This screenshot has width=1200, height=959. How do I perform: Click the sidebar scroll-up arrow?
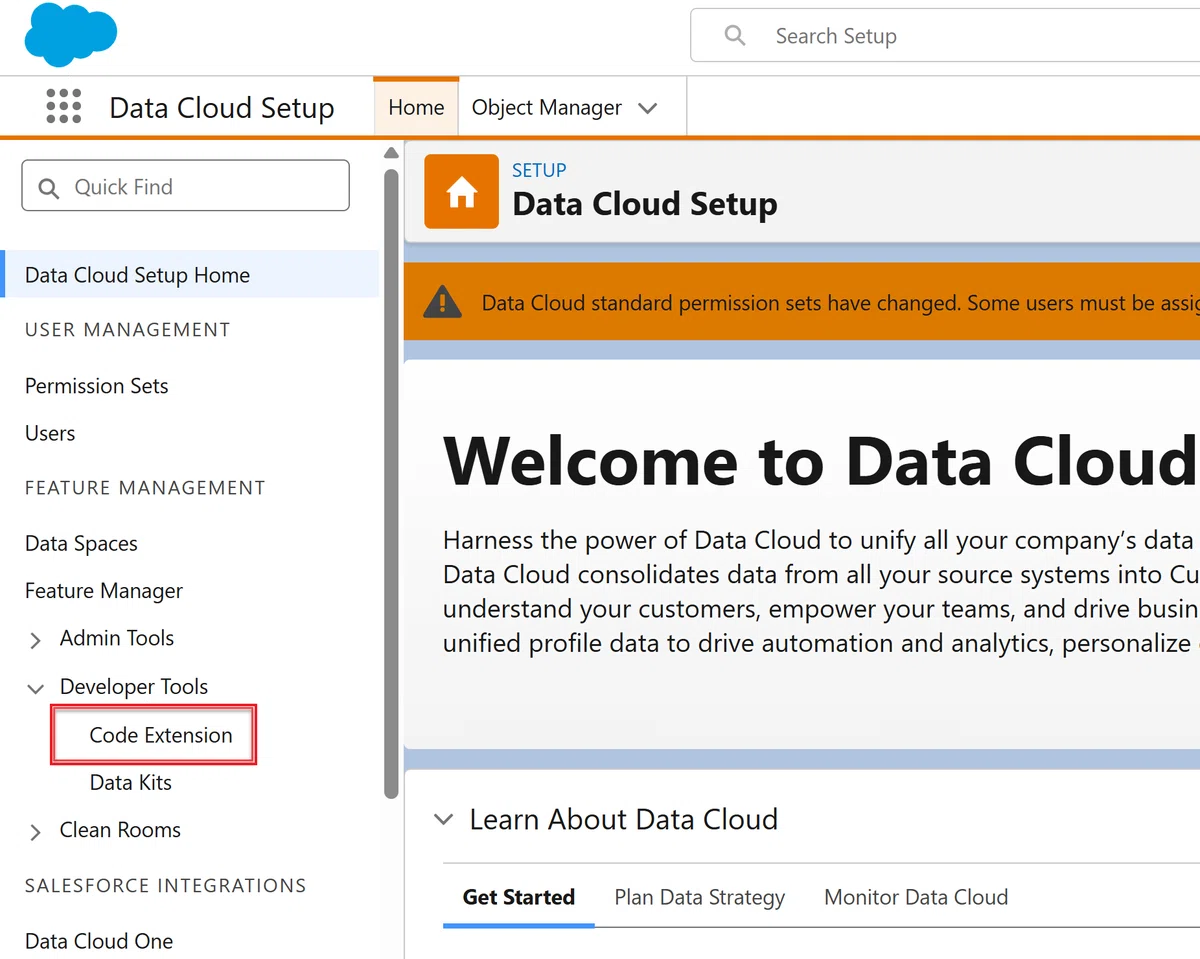click(391, 153)
